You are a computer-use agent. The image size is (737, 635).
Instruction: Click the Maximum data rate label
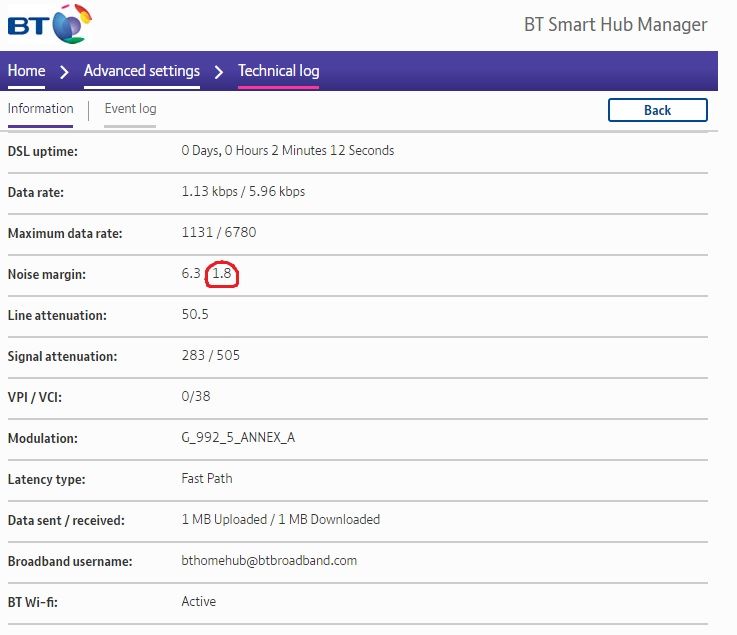point(65,233)
